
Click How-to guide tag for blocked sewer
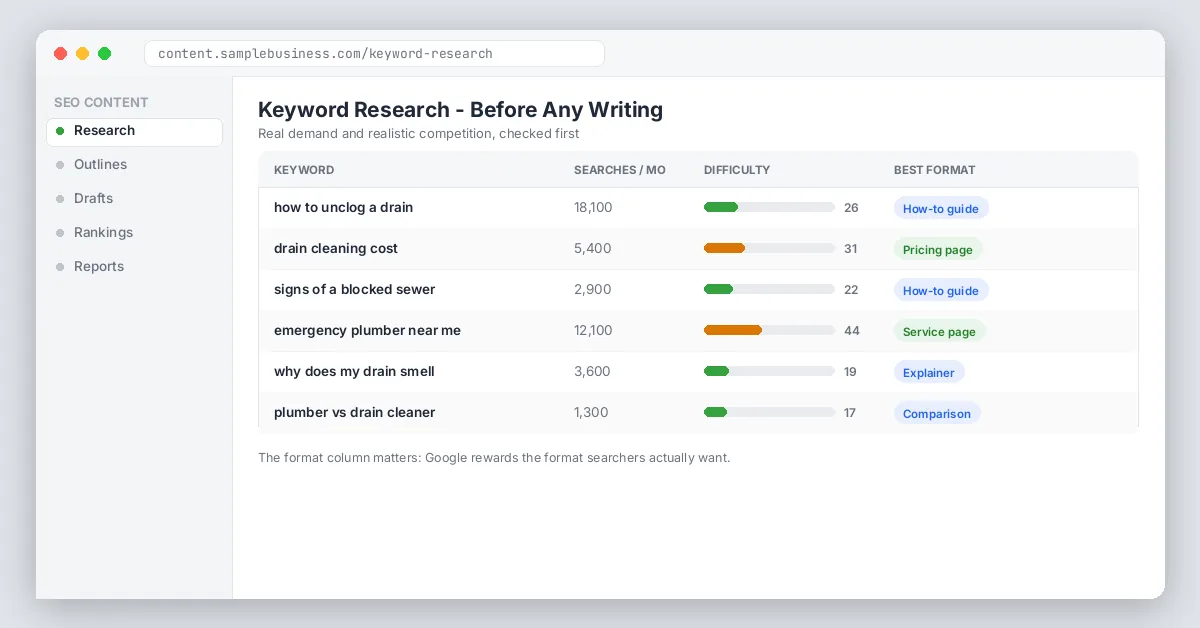[941, 291]
